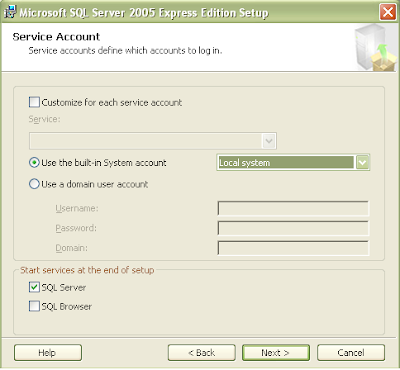Click the Help button
Viewport: 400px width, 370px height.
pos(48,353)
